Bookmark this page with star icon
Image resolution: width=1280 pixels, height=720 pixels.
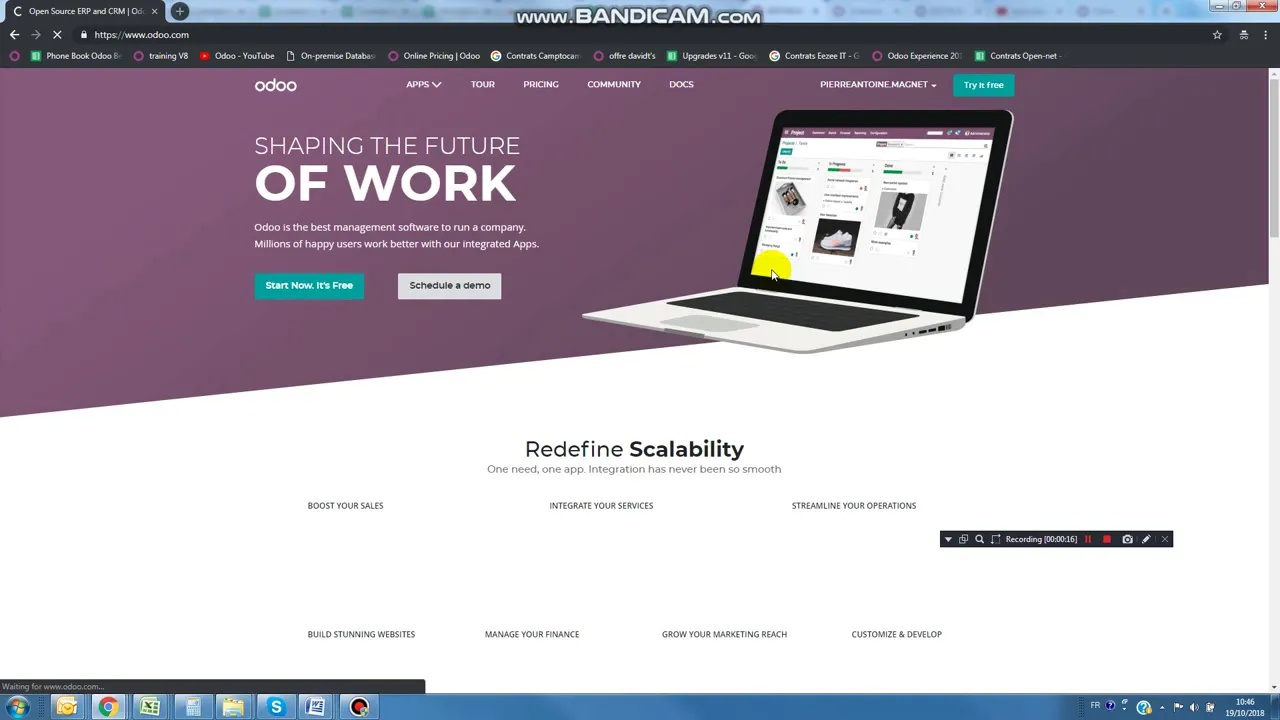(1217, 34)
